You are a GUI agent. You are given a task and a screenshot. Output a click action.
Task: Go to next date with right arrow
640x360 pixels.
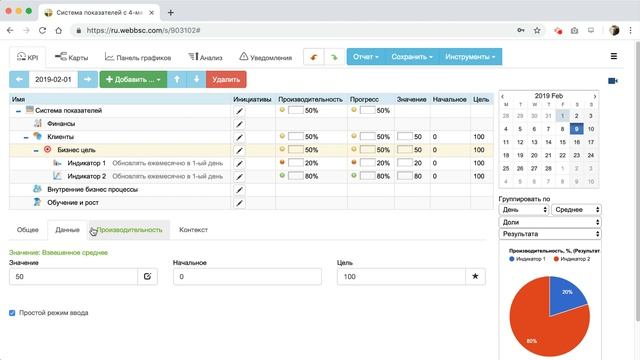(x=87, y=79)
